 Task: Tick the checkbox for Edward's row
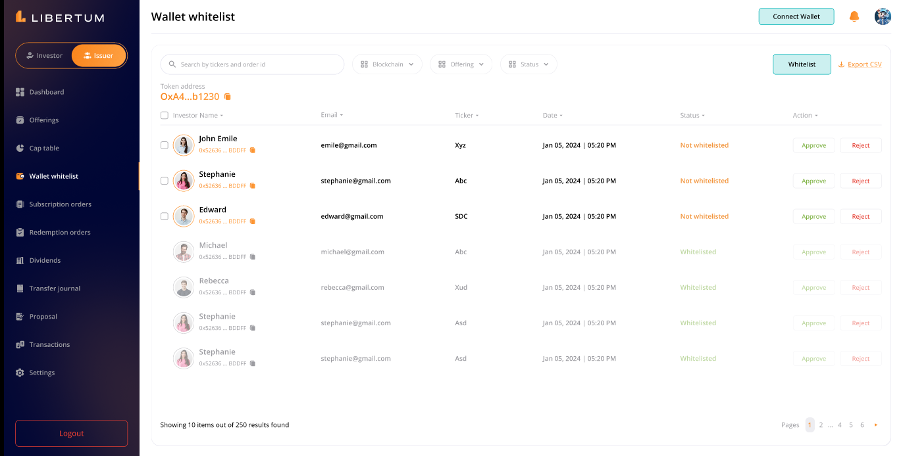(x=164, y=216)
